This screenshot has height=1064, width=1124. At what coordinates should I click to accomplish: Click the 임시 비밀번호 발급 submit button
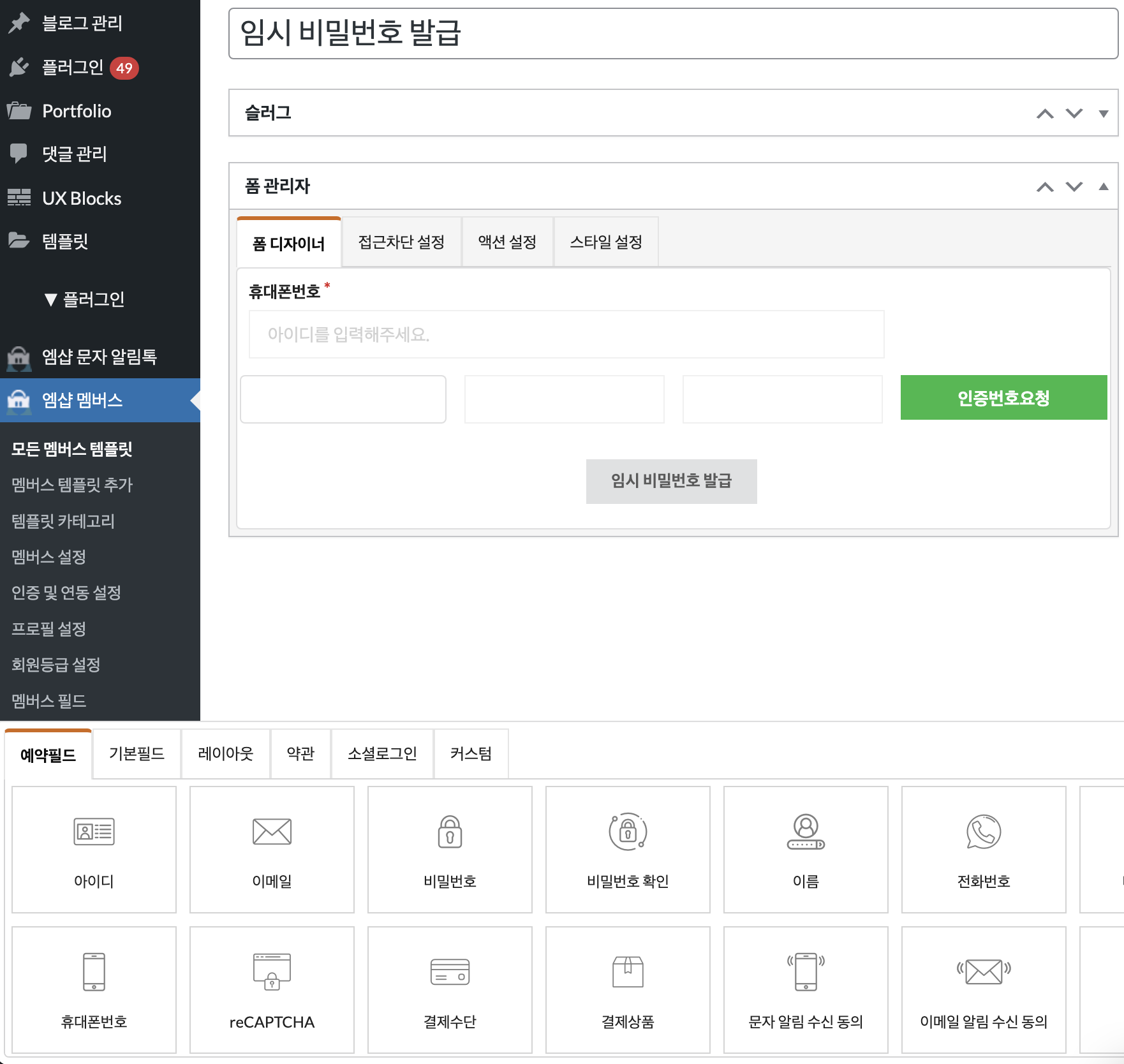pos(671,481)
